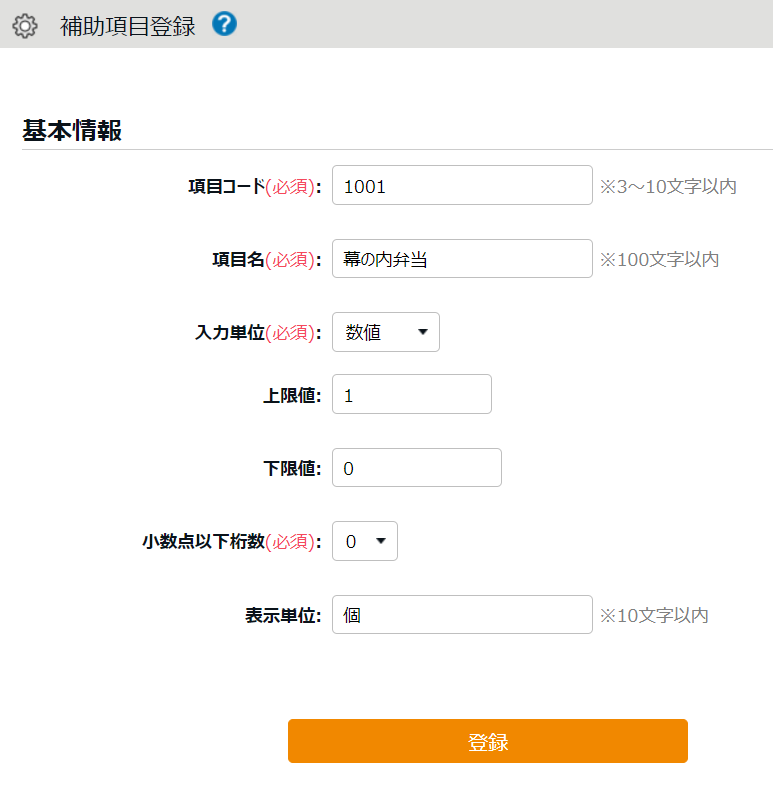This screenshot has width=773, height=791.
Task: Click the 基本情報 section heading
Action: tap(72, 131)
